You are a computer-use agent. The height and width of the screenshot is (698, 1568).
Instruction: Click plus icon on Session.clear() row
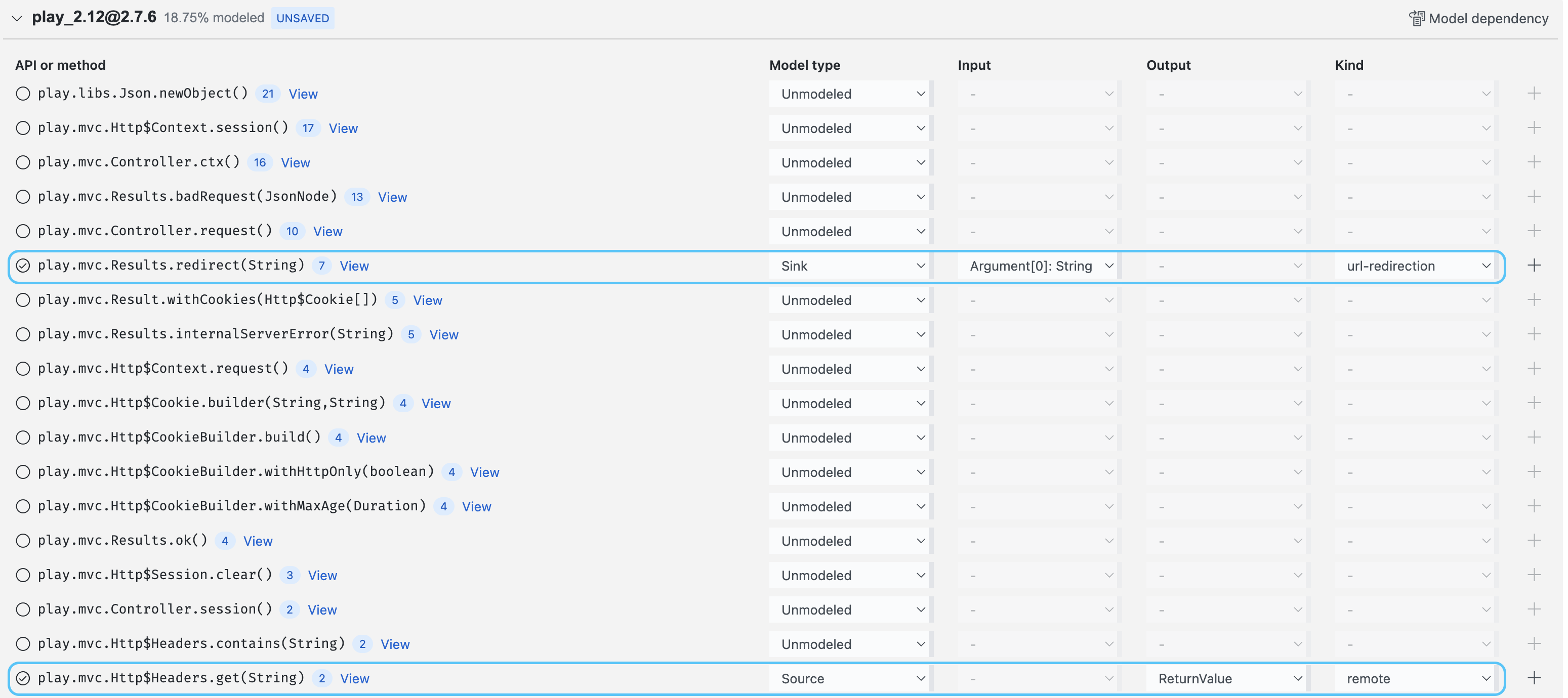pos(1534,575)
